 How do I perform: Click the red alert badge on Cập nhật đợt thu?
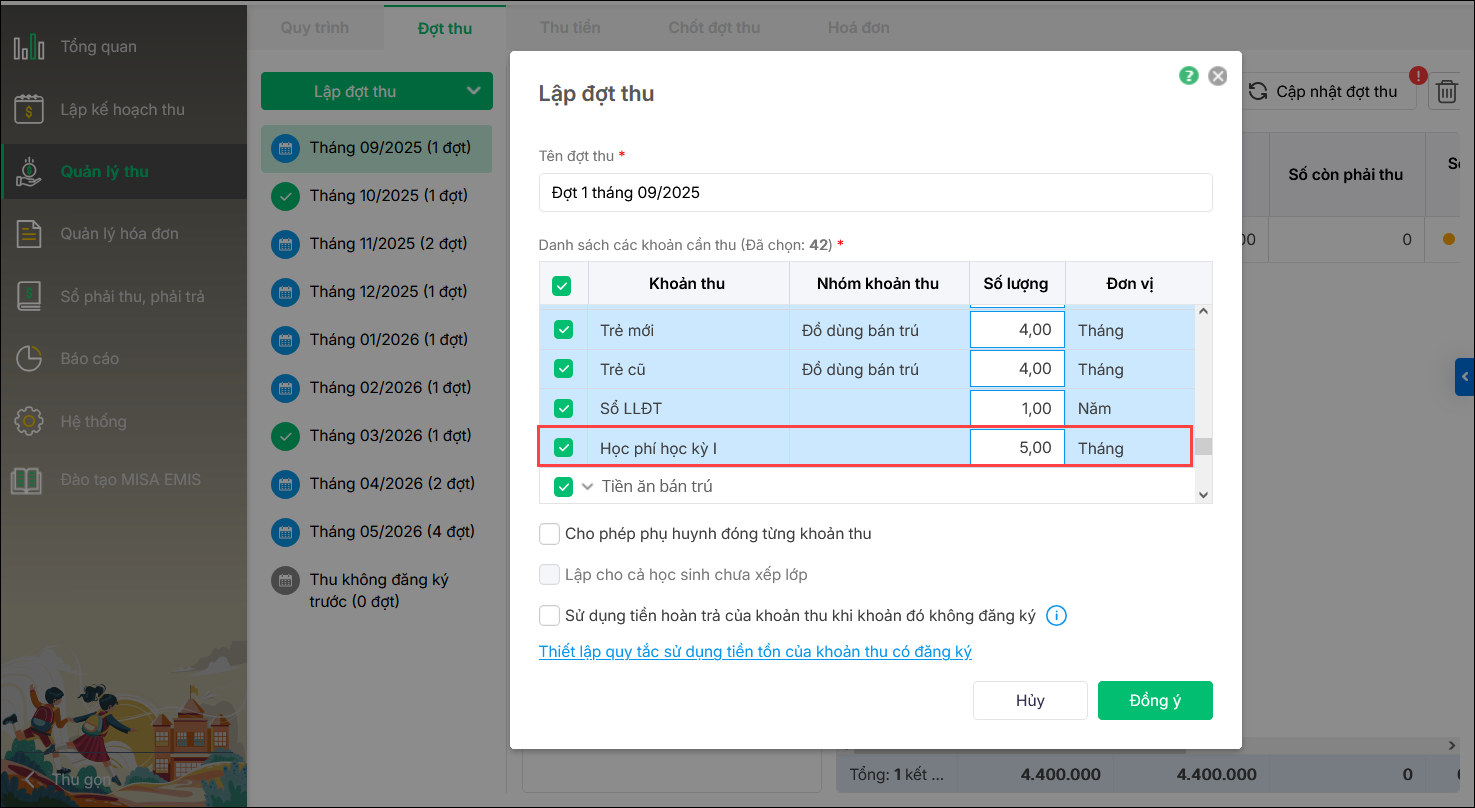point(1418,75)
